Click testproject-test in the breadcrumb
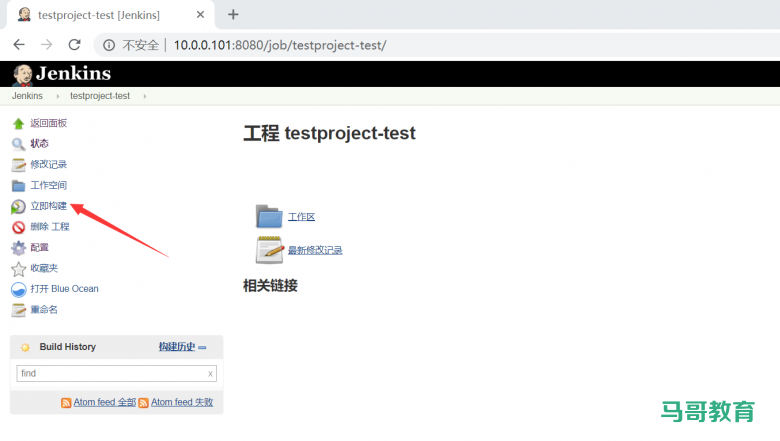 pyautogui.click(x=100, y=96)
